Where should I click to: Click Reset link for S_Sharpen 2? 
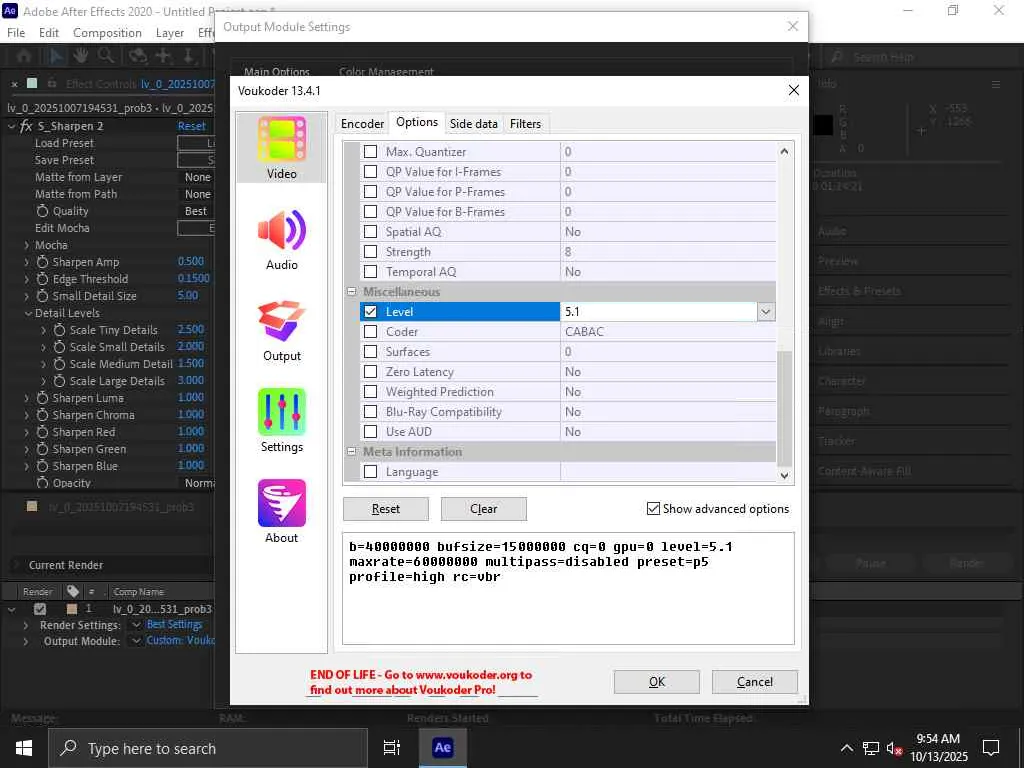(x=191, y=126)
